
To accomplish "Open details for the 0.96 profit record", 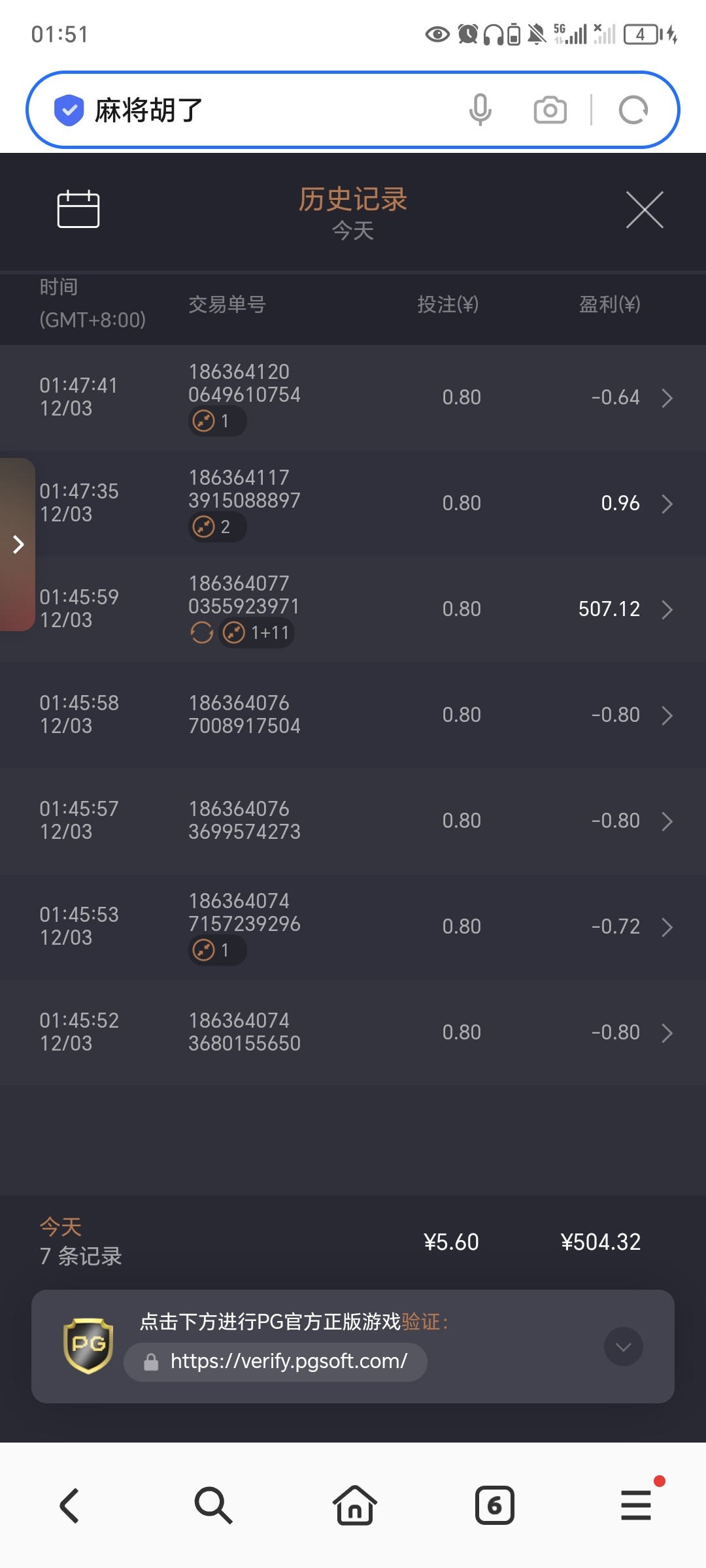I will click(x=667, y=504).
